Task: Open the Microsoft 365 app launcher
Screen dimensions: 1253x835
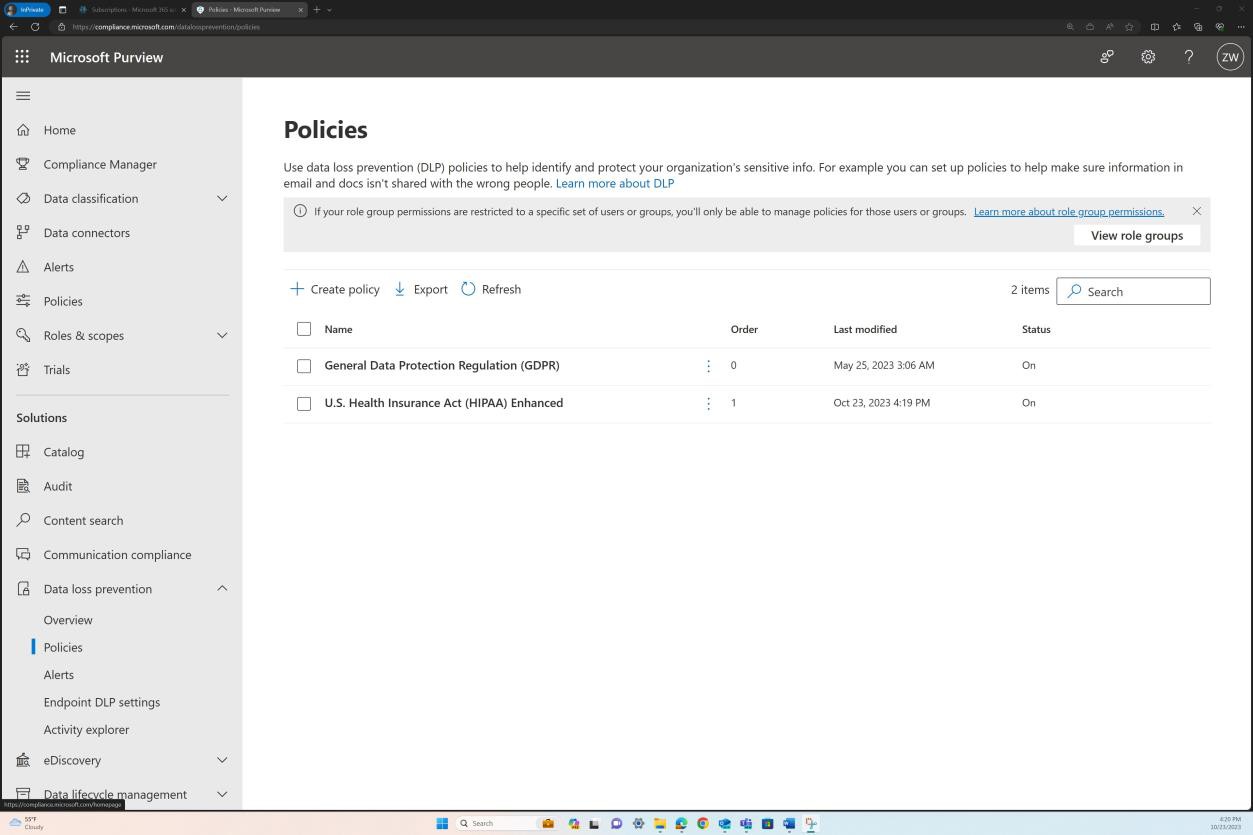Action: (21, 57)
